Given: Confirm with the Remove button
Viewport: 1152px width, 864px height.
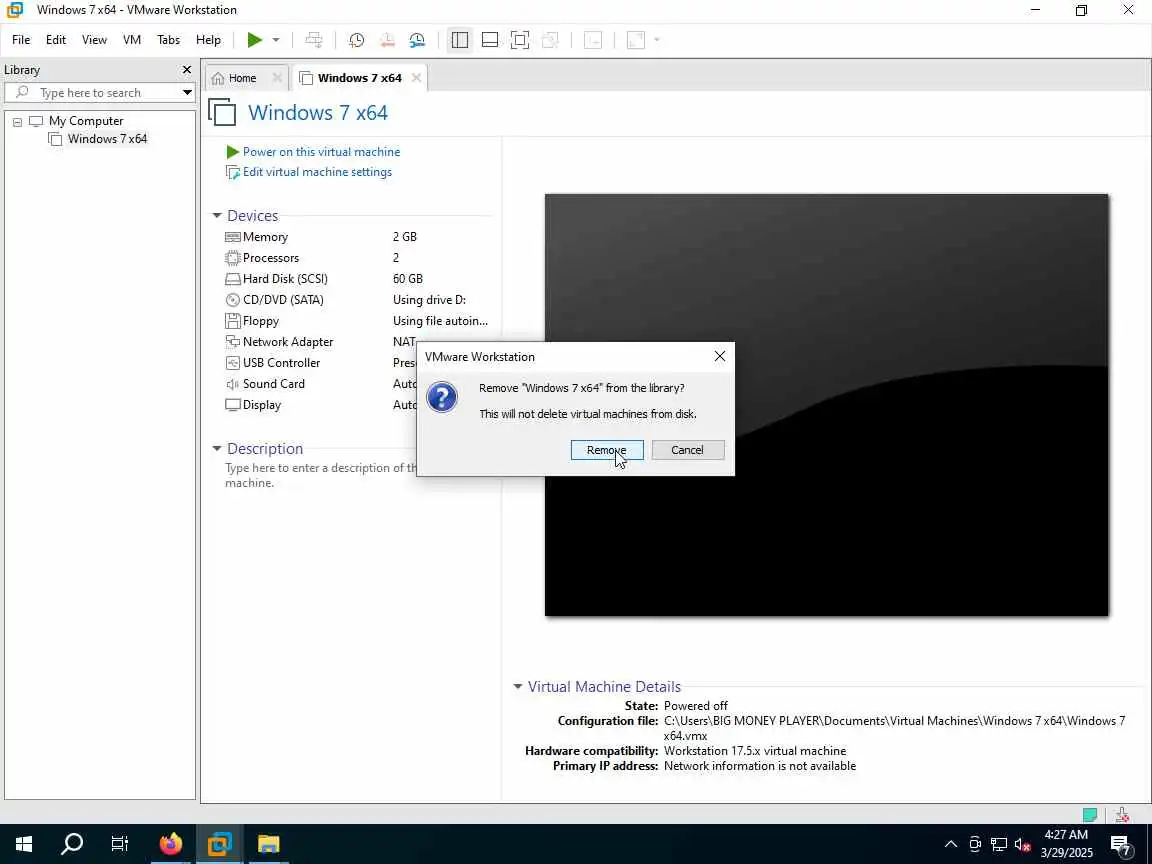Looking at the screenshot, I should pos(607,450).
